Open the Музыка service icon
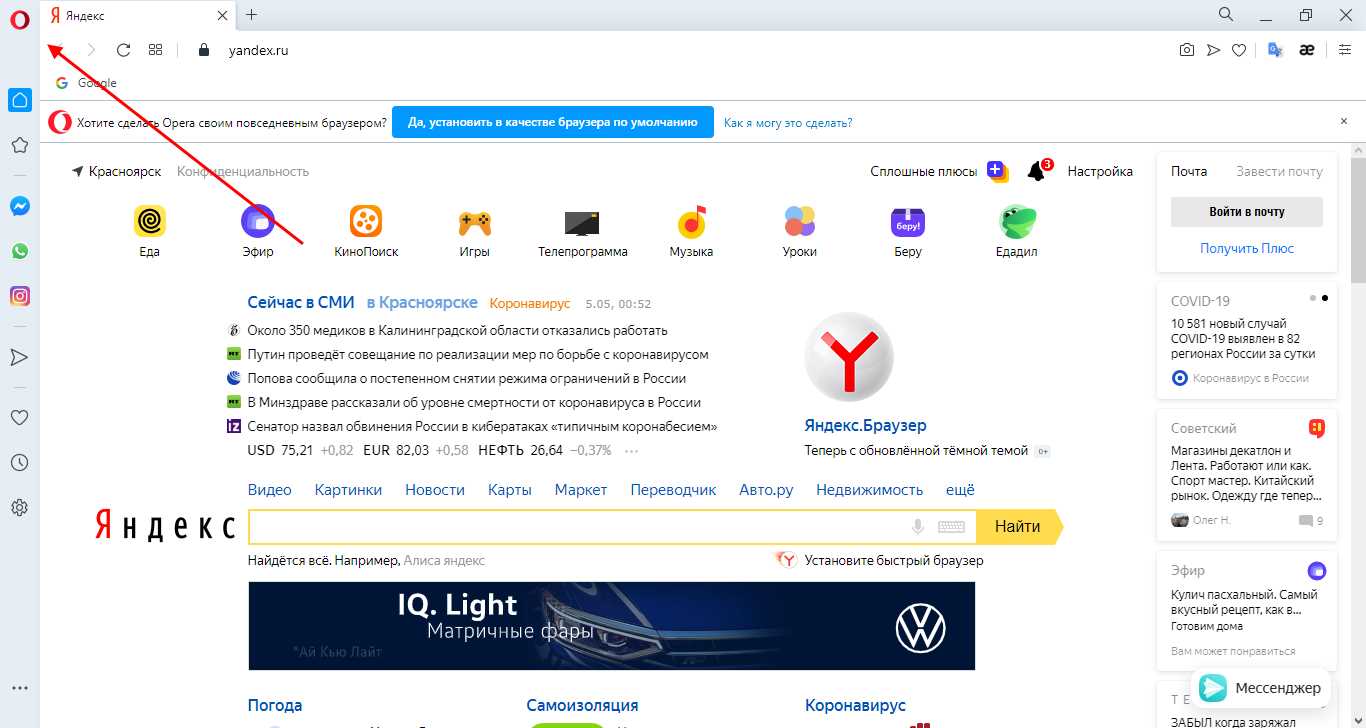The height and width of the screenshot is (728, 1366). pos(691,221)
